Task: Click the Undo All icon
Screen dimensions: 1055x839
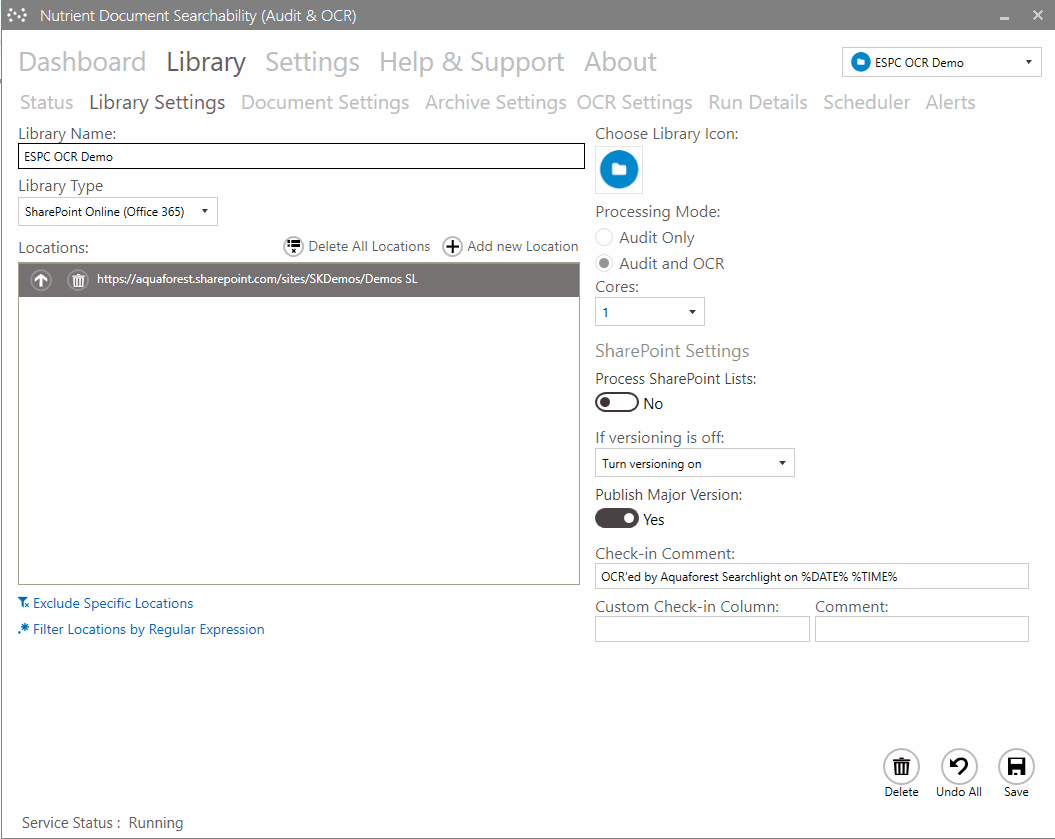Action: pyautogui.click(x=958, y=766)
